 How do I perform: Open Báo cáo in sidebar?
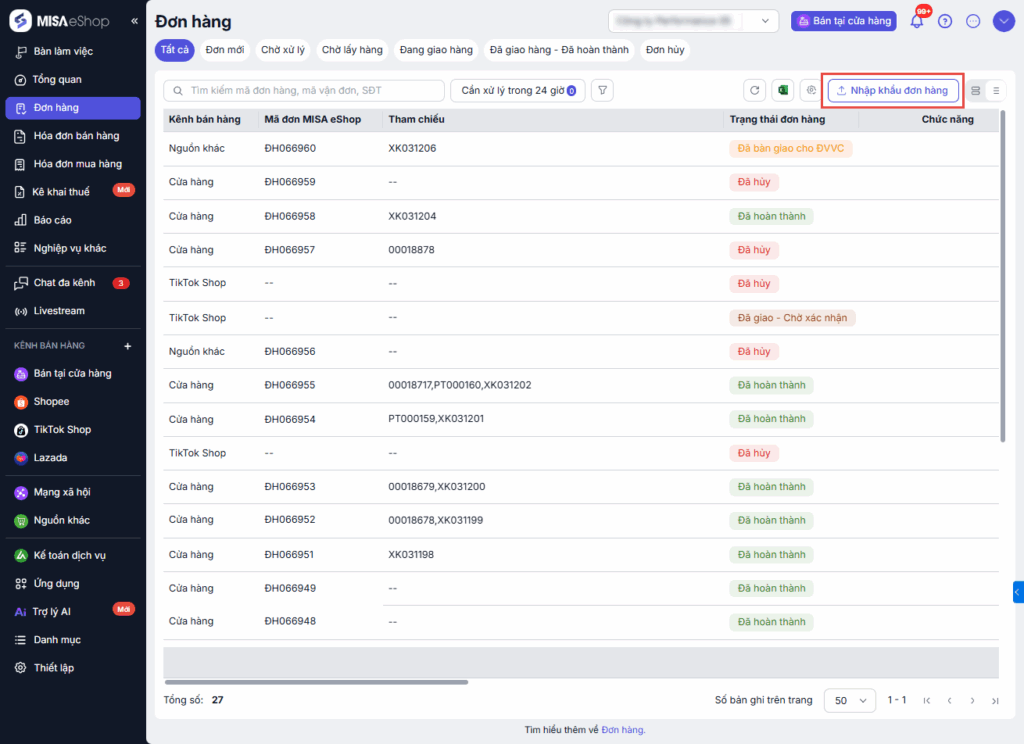click(x=52, y=220)
